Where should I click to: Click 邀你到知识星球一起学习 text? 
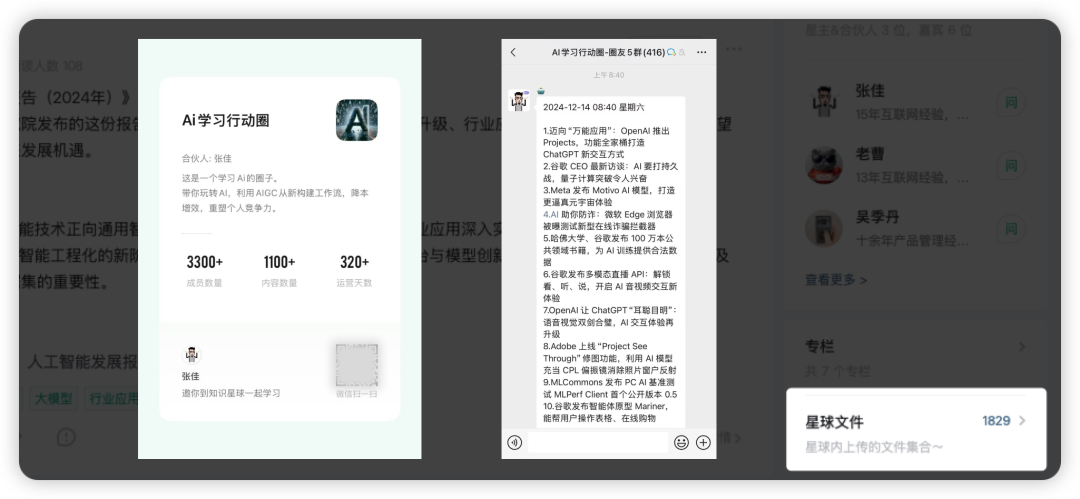[231, 394]
